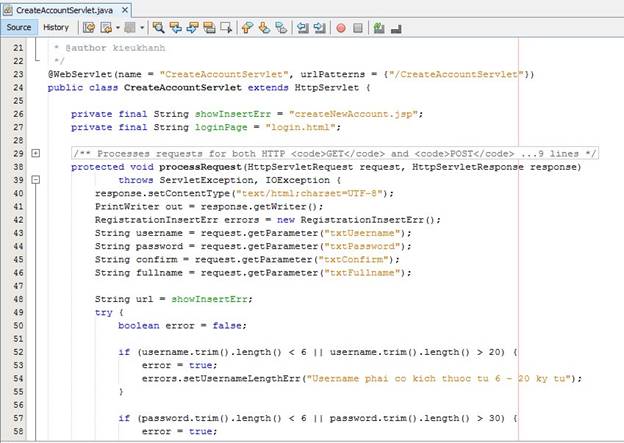Click "HttpServletResponse" parameter type
The image size is (624, 443).
tap(468, 167)
